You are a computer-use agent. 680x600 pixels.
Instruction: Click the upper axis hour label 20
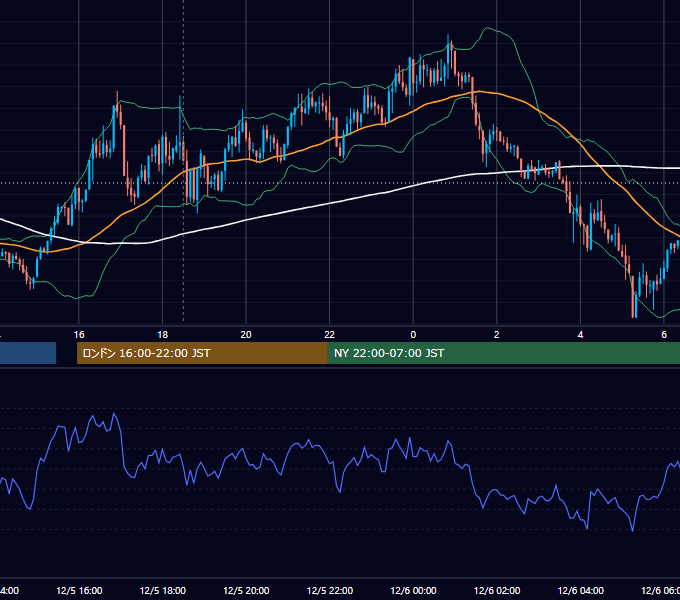(x=246, y=335)
